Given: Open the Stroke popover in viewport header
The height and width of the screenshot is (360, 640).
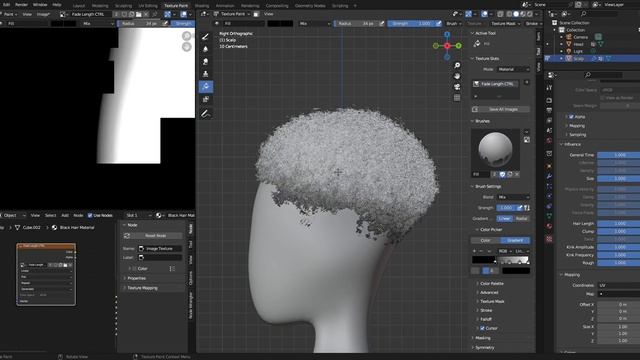Looking at the screenshot, I should click(533, 24).
